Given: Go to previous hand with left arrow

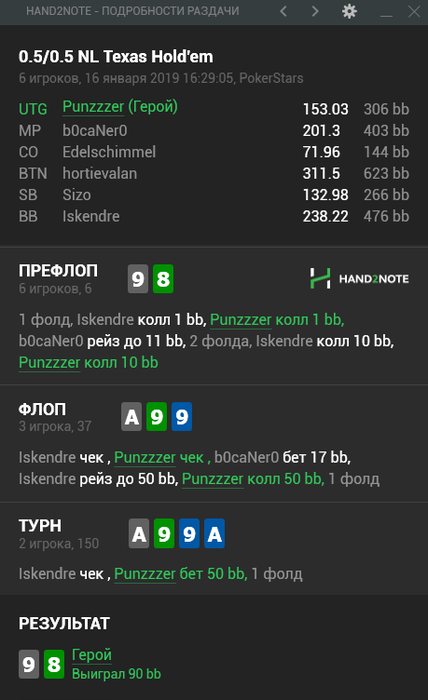Looking at the screenshot, I should click(x=283, y=11).
